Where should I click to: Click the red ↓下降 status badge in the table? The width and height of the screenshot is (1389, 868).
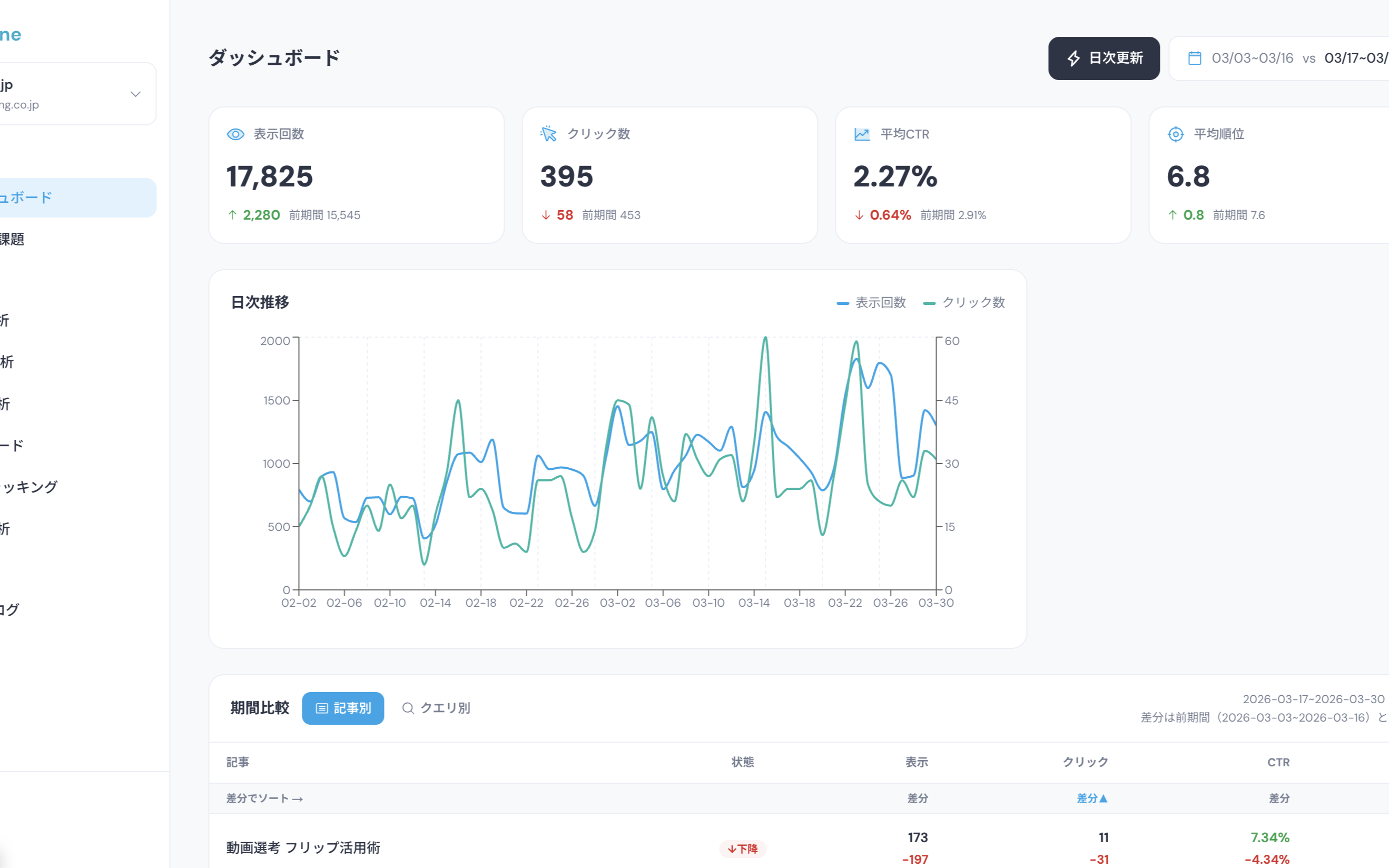click(743, 849)
